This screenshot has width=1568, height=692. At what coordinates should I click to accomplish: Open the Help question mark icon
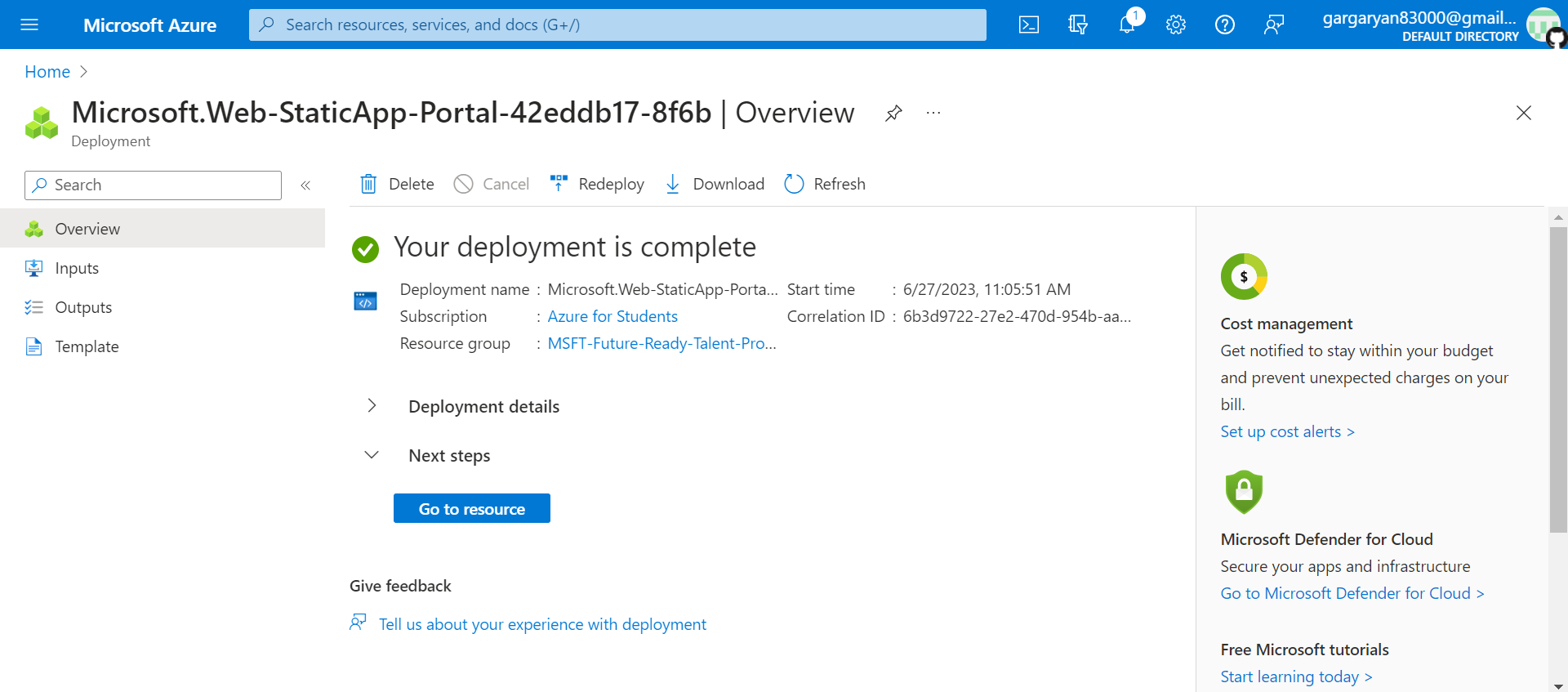[1225, 25]
